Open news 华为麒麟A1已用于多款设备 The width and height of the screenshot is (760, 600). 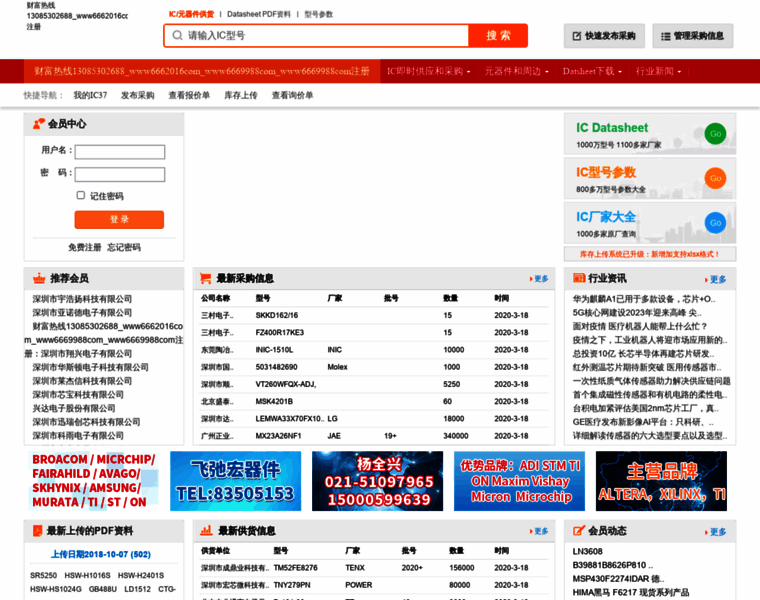[644, 299]
